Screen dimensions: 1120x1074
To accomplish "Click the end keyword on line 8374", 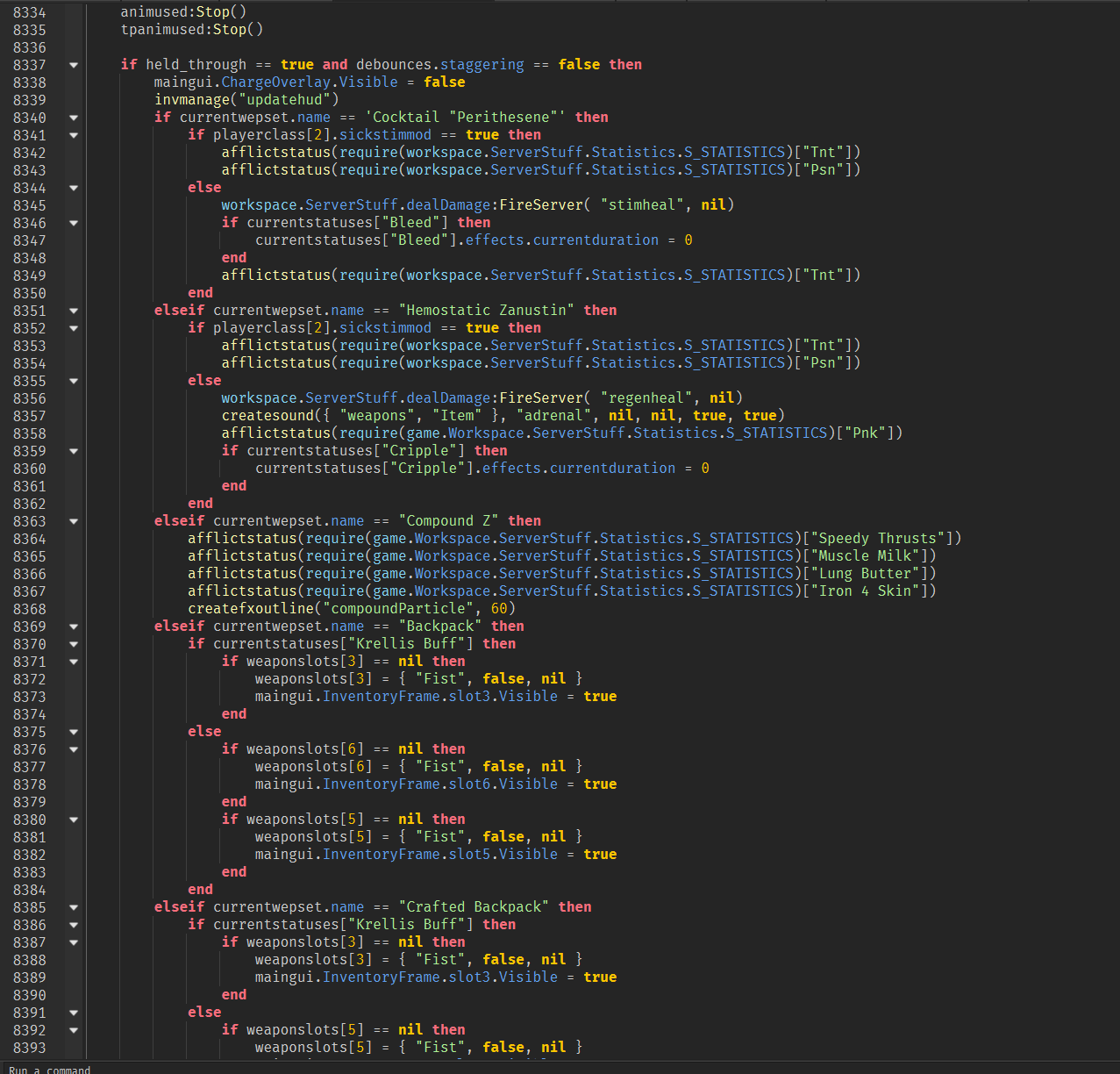I will [x=234, y=714].
